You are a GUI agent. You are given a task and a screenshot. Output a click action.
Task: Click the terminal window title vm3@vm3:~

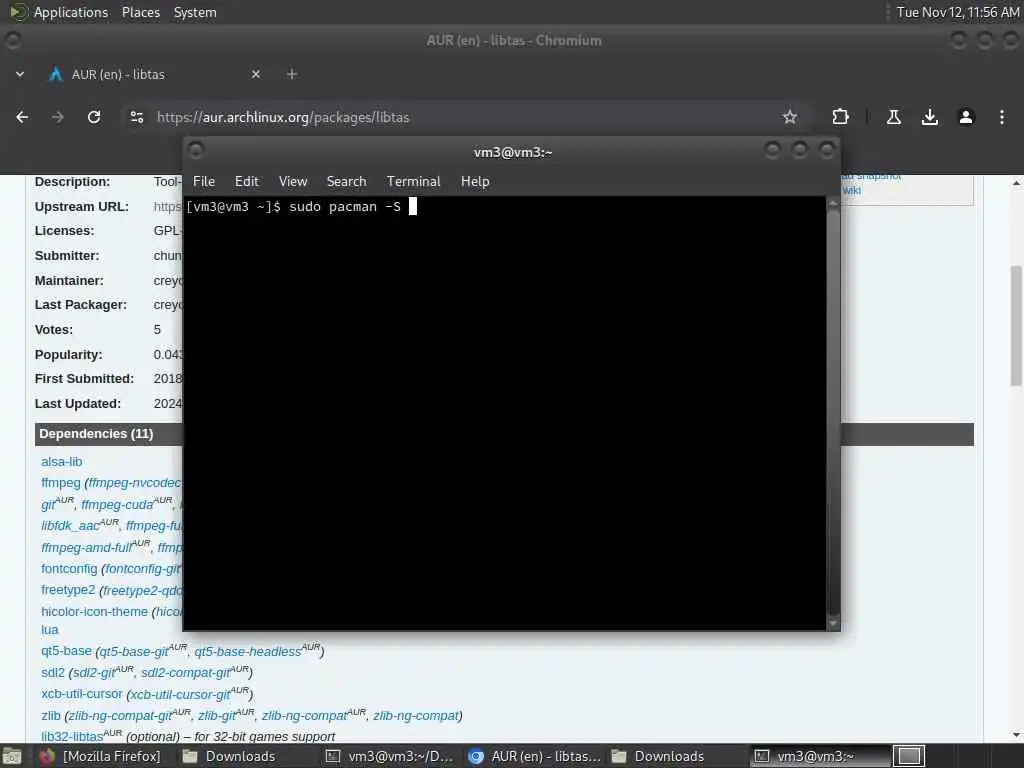513,152
